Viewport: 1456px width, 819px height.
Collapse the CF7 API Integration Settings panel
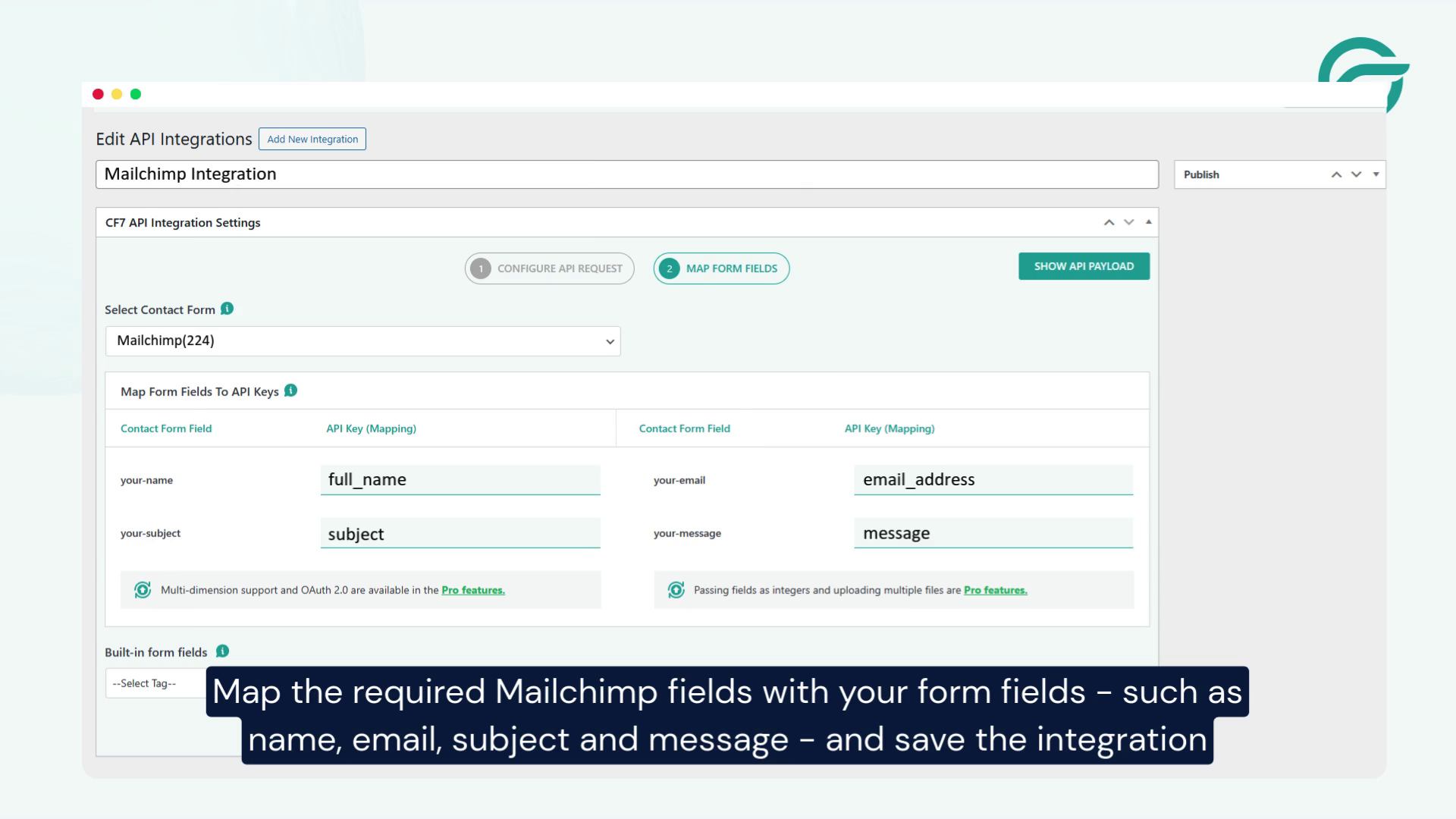click(1148, 221)
